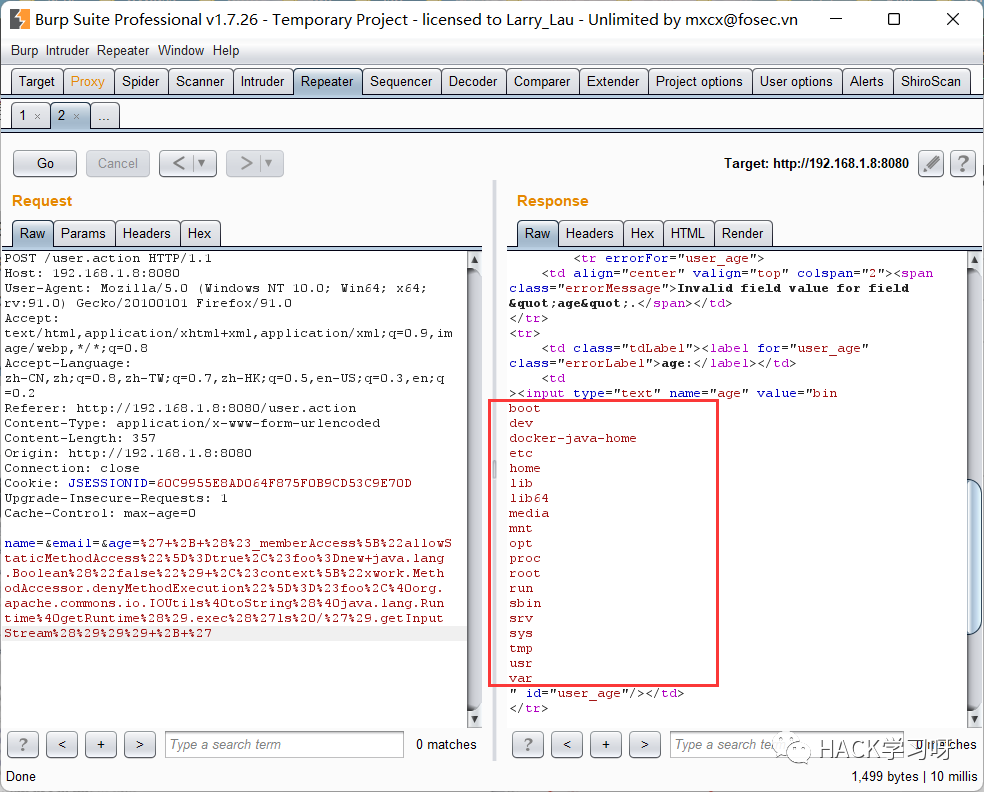The width and height of the screenshot is (984, 792).
Task: Switch to the Decoder tab
Action: (x=473, y=82)
